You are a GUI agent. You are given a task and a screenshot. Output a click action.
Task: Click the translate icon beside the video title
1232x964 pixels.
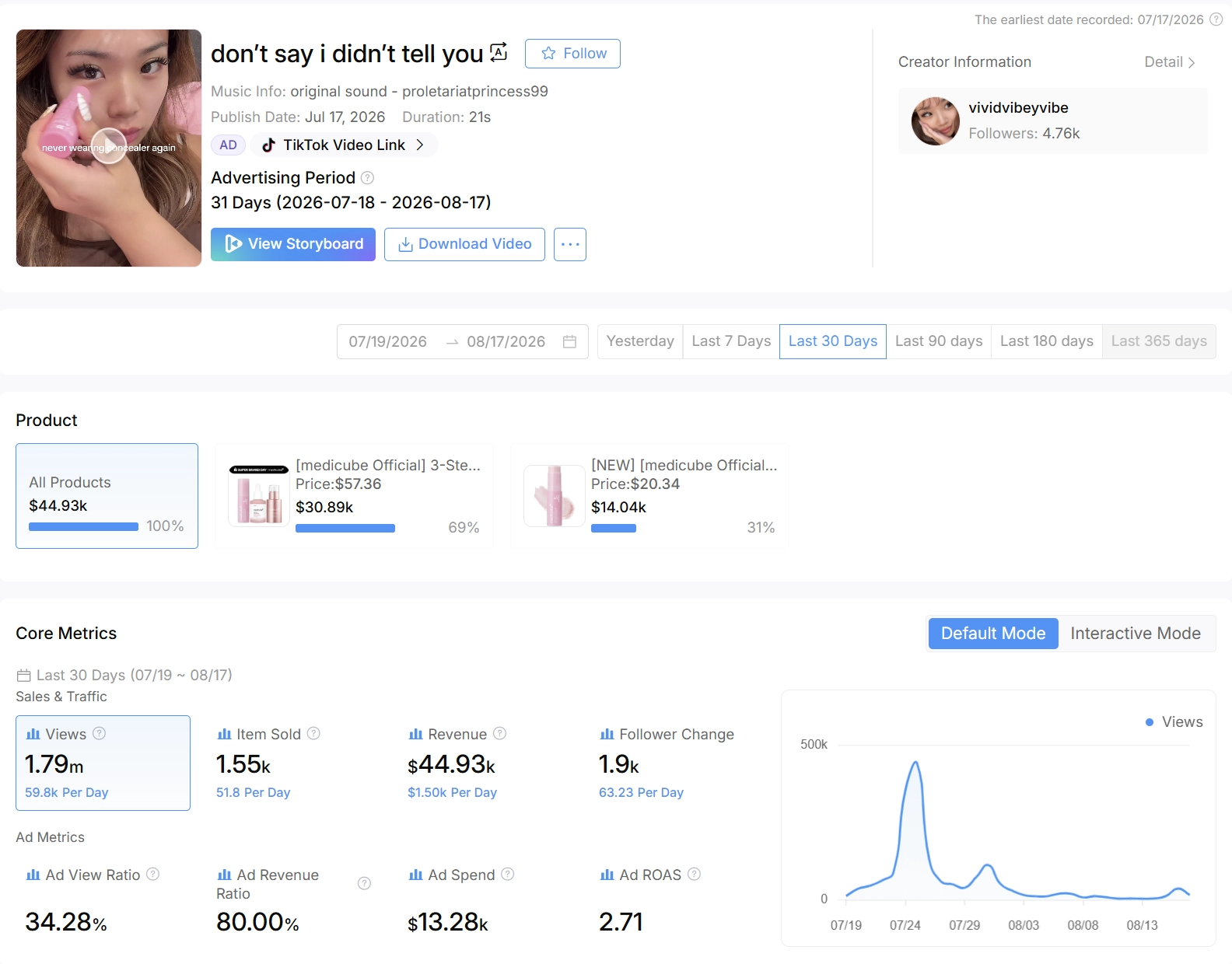(499, 52)
